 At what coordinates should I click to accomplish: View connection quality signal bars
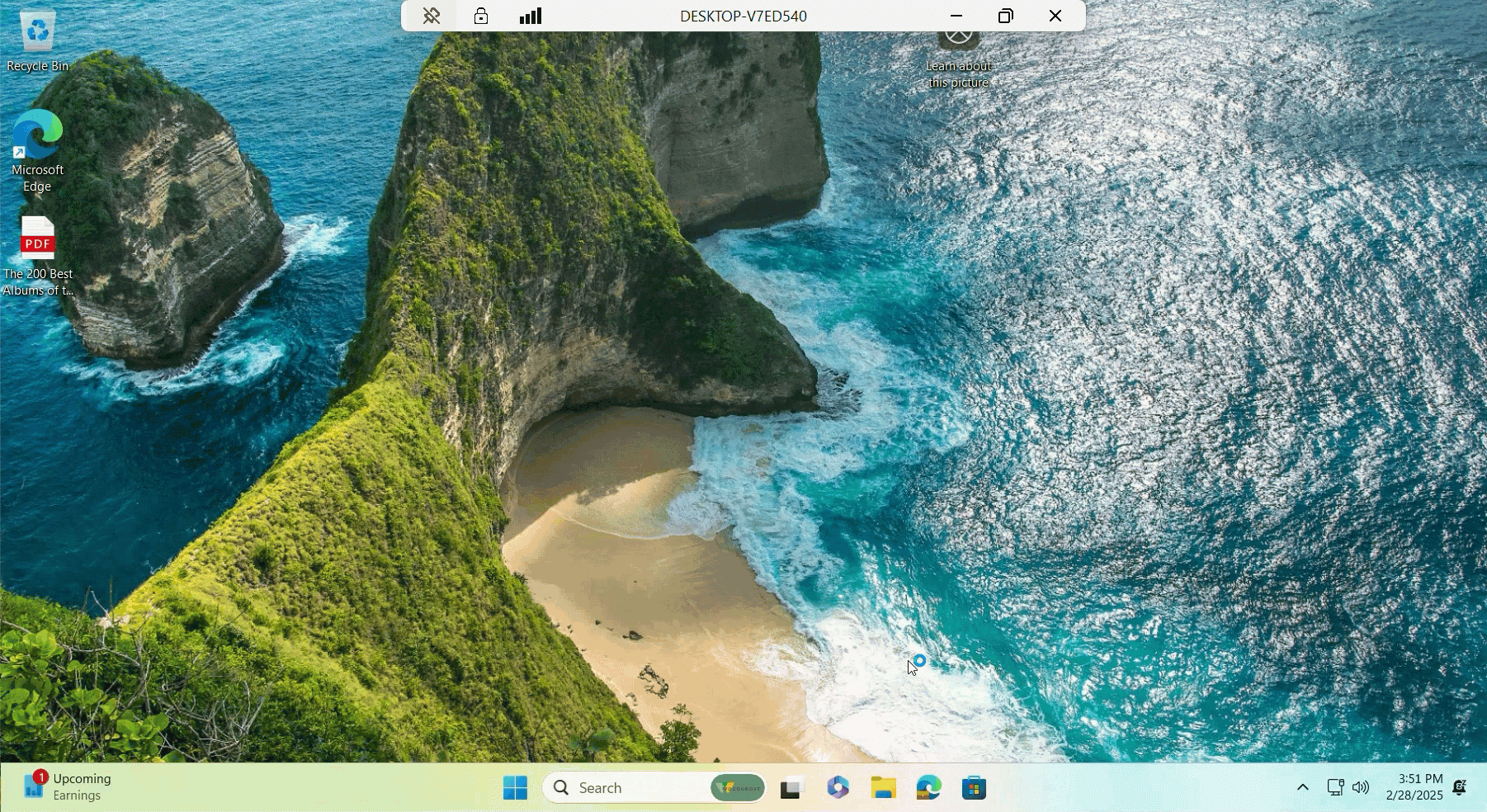pyautogui.click(x=531, y=15)
